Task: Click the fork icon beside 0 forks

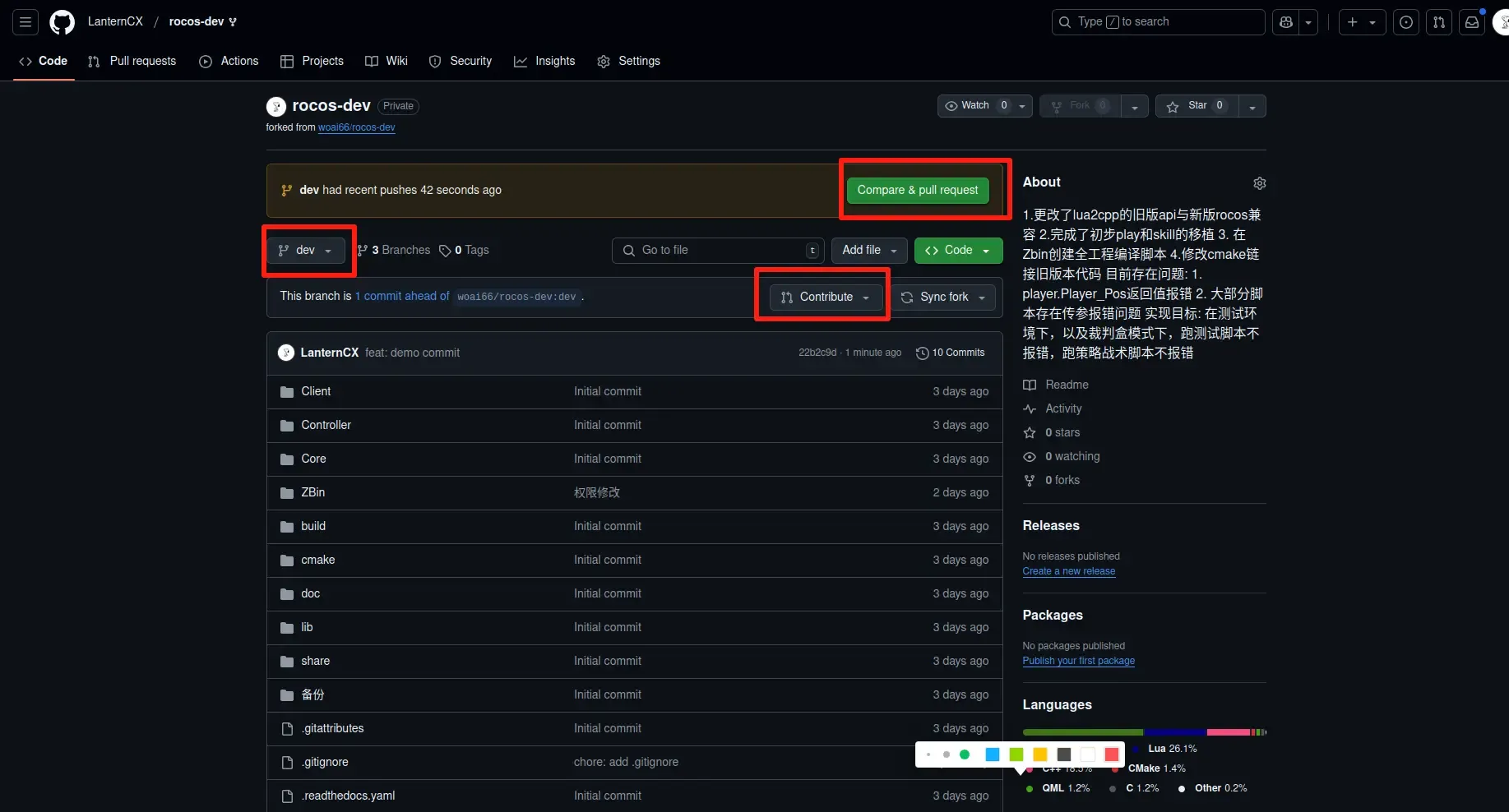Action: (x=1030, y=480)
